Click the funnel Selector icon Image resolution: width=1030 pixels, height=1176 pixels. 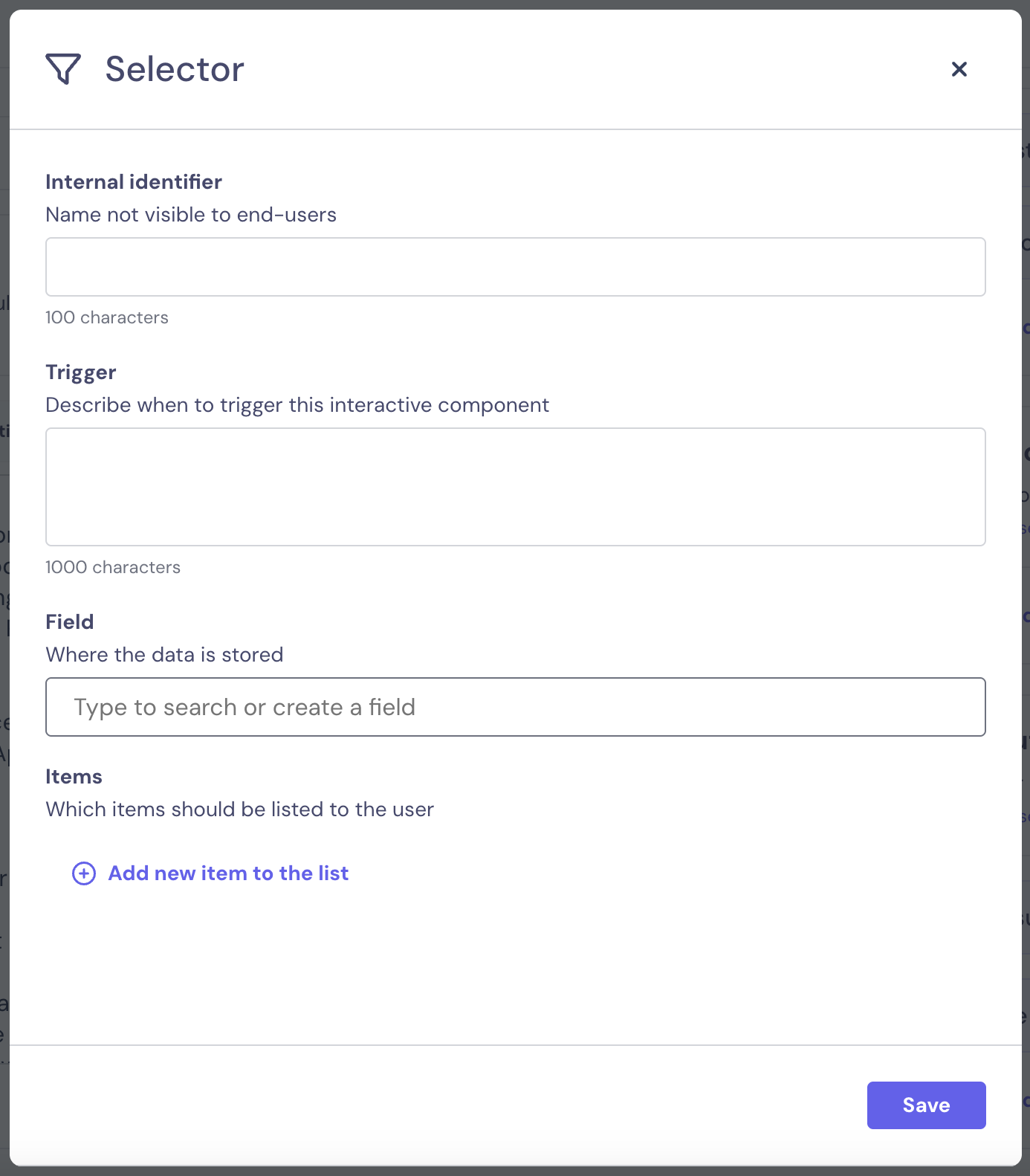(x=63, y=69)
